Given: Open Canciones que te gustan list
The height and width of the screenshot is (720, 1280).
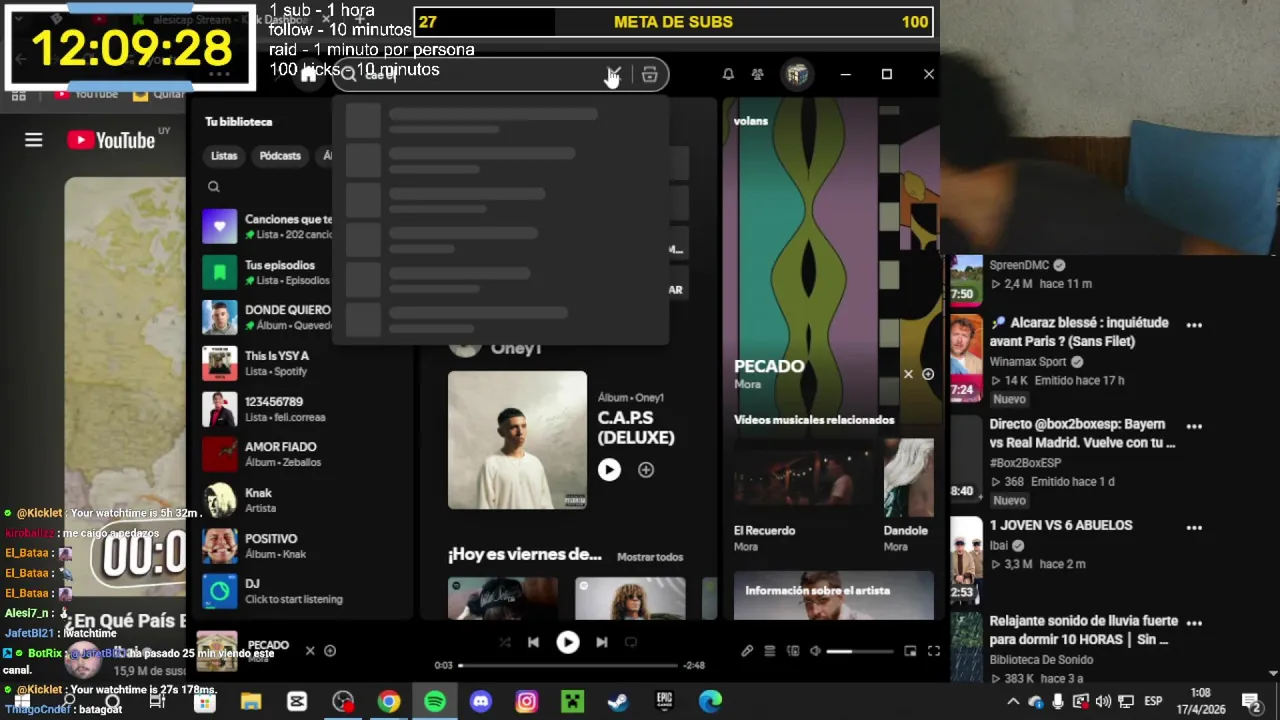Looking at the screenshot, I should 267,226.
